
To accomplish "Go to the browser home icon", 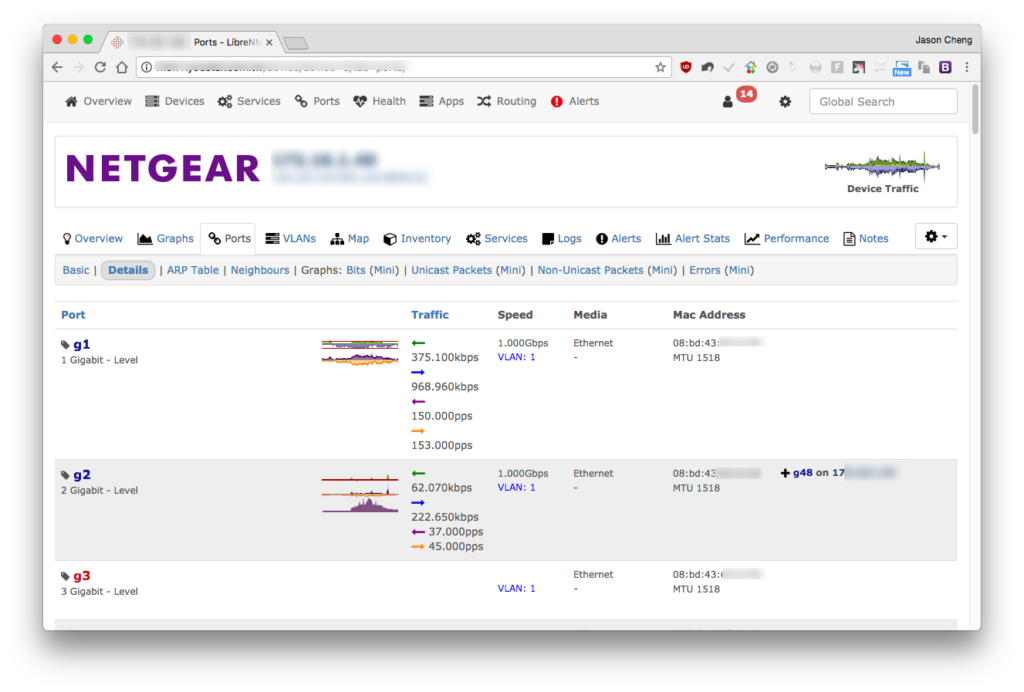I will (x=121, y=67).
